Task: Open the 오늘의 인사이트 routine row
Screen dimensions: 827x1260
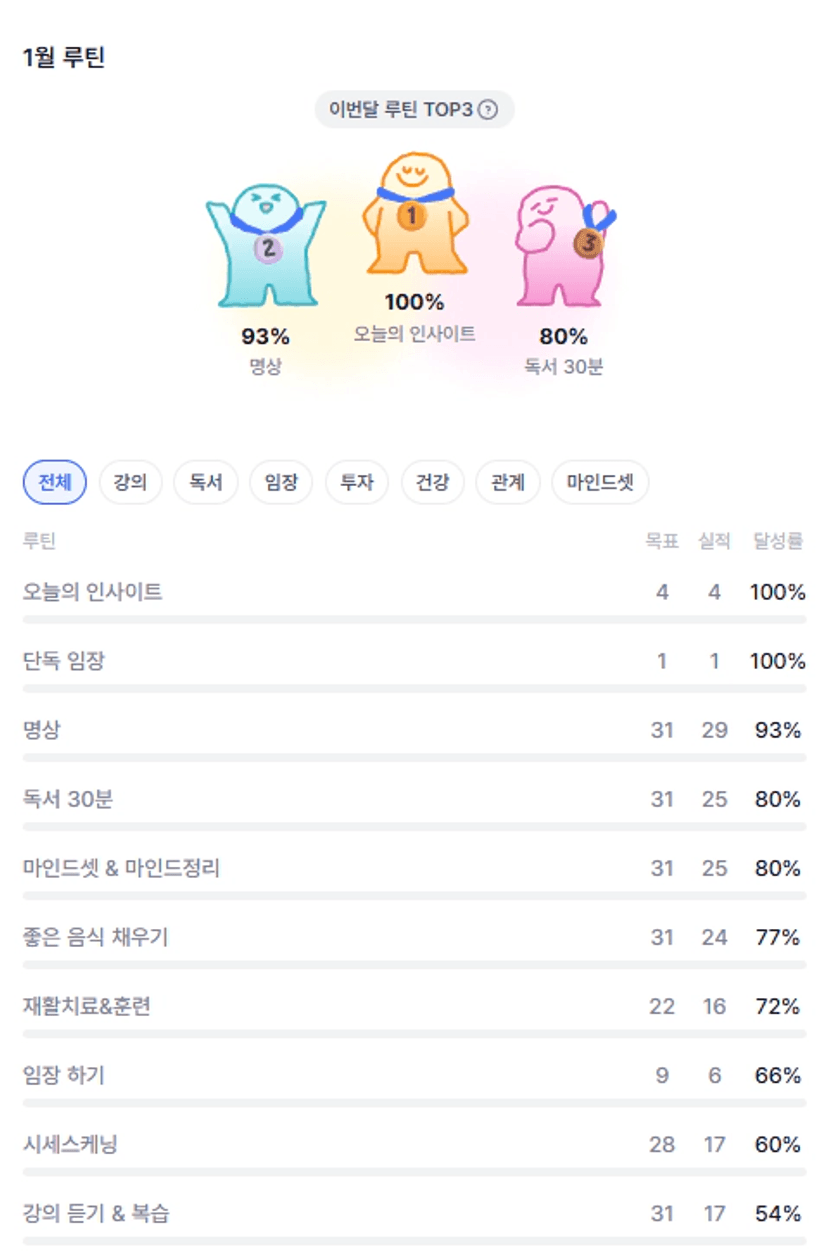Action: 93,592
